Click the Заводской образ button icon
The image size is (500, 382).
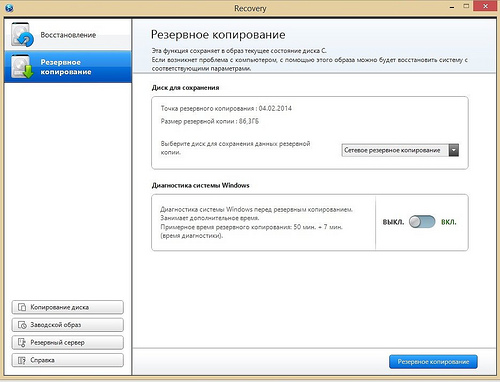[x=22, y=325]
